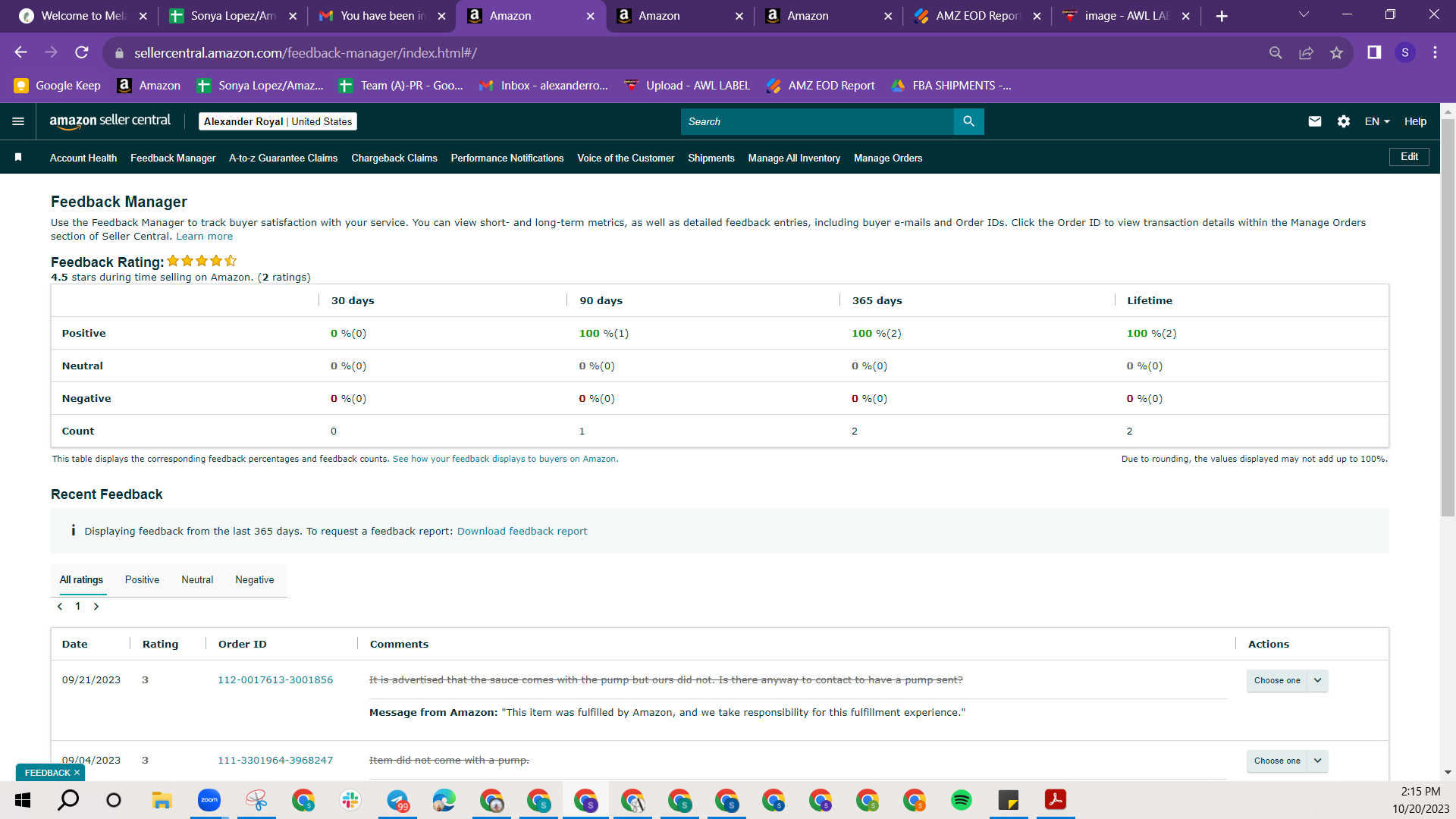Screen dimensions: 1456x819
Task: Open the Google Keep bookmark
Action: (57, 86)
